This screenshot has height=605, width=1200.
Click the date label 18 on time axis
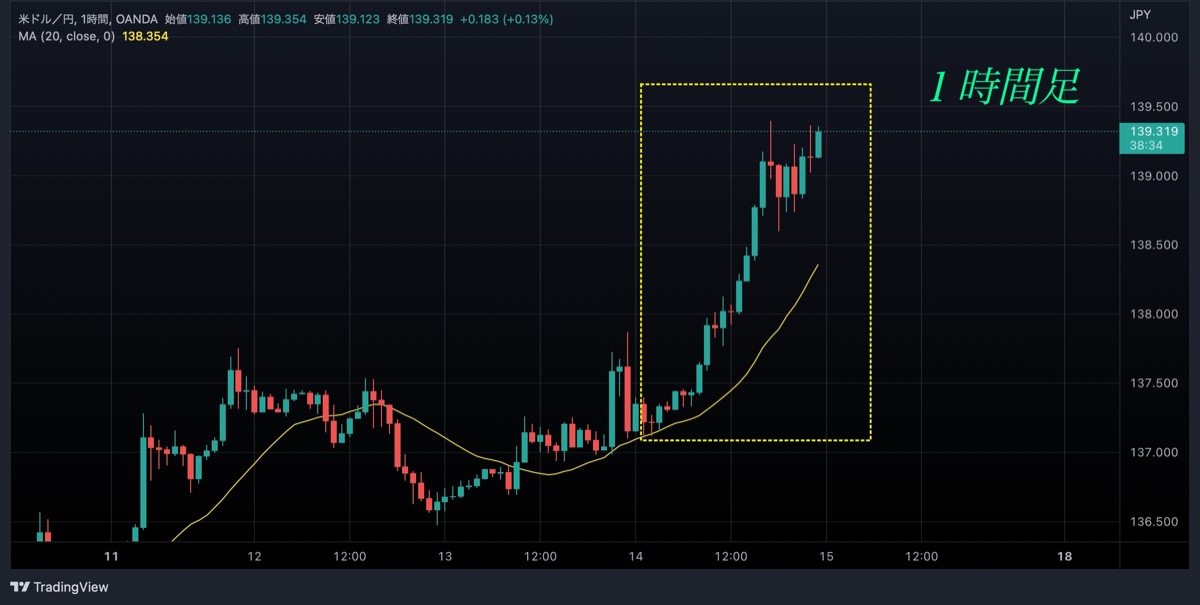[x=1065, y=557]
